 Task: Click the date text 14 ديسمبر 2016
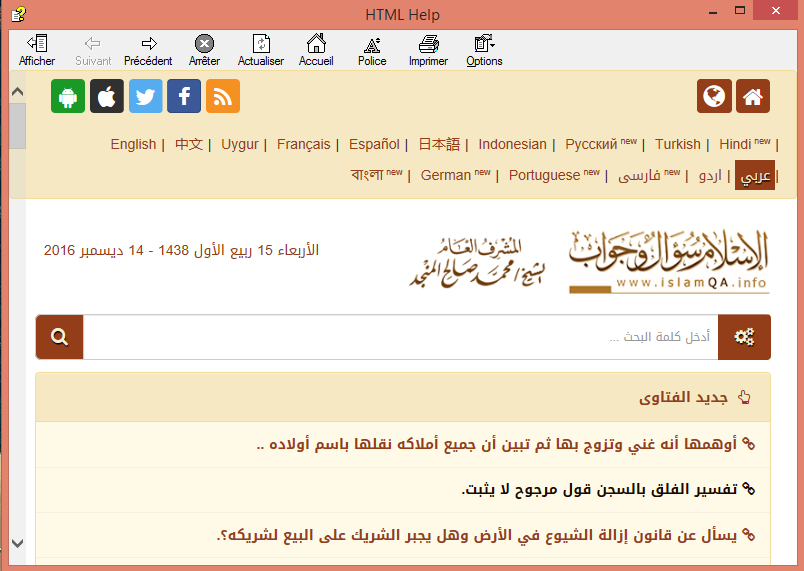point(94,250)
